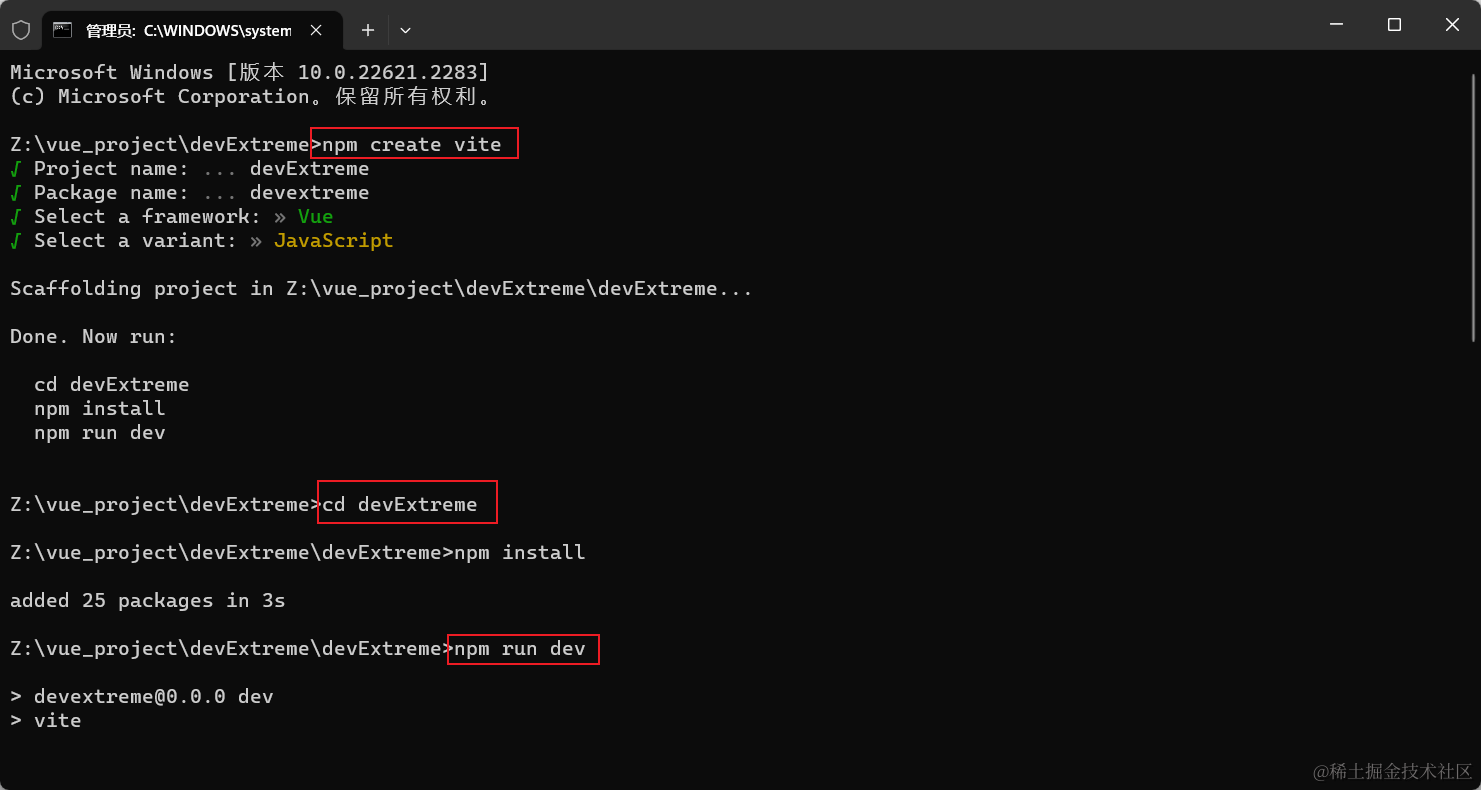Click the green checkmark beside Project name
The height and width of the screenshot is (790, 1481).
pyautogui.click(x=15, y=169)
